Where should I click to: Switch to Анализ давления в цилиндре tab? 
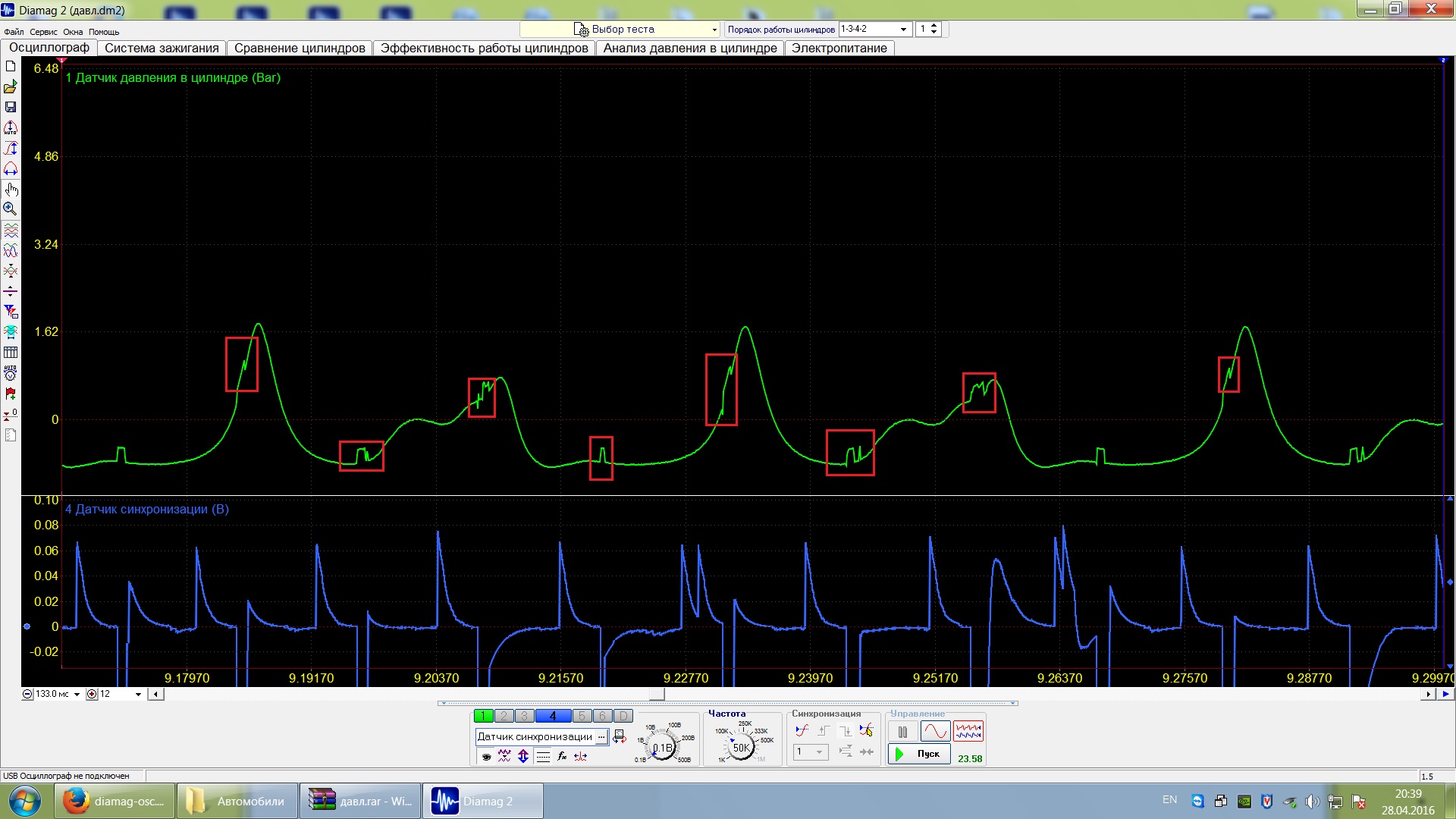coord(690,48)
